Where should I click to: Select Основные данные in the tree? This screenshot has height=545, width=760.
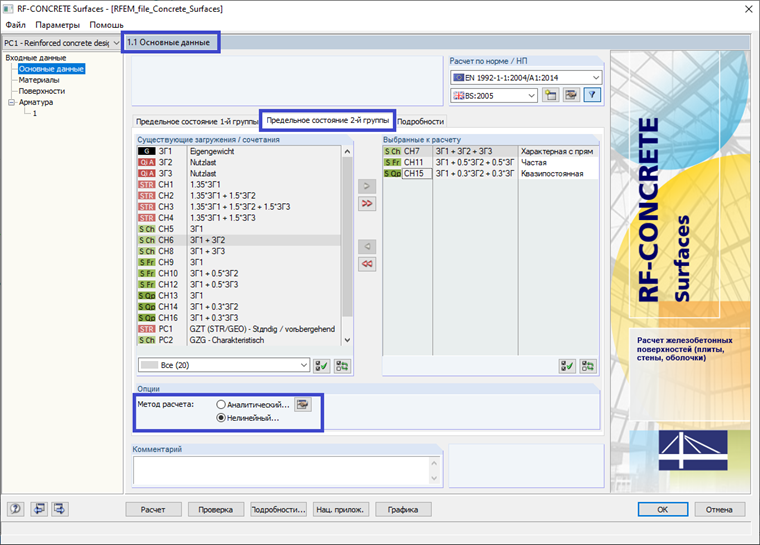[51, 69]
